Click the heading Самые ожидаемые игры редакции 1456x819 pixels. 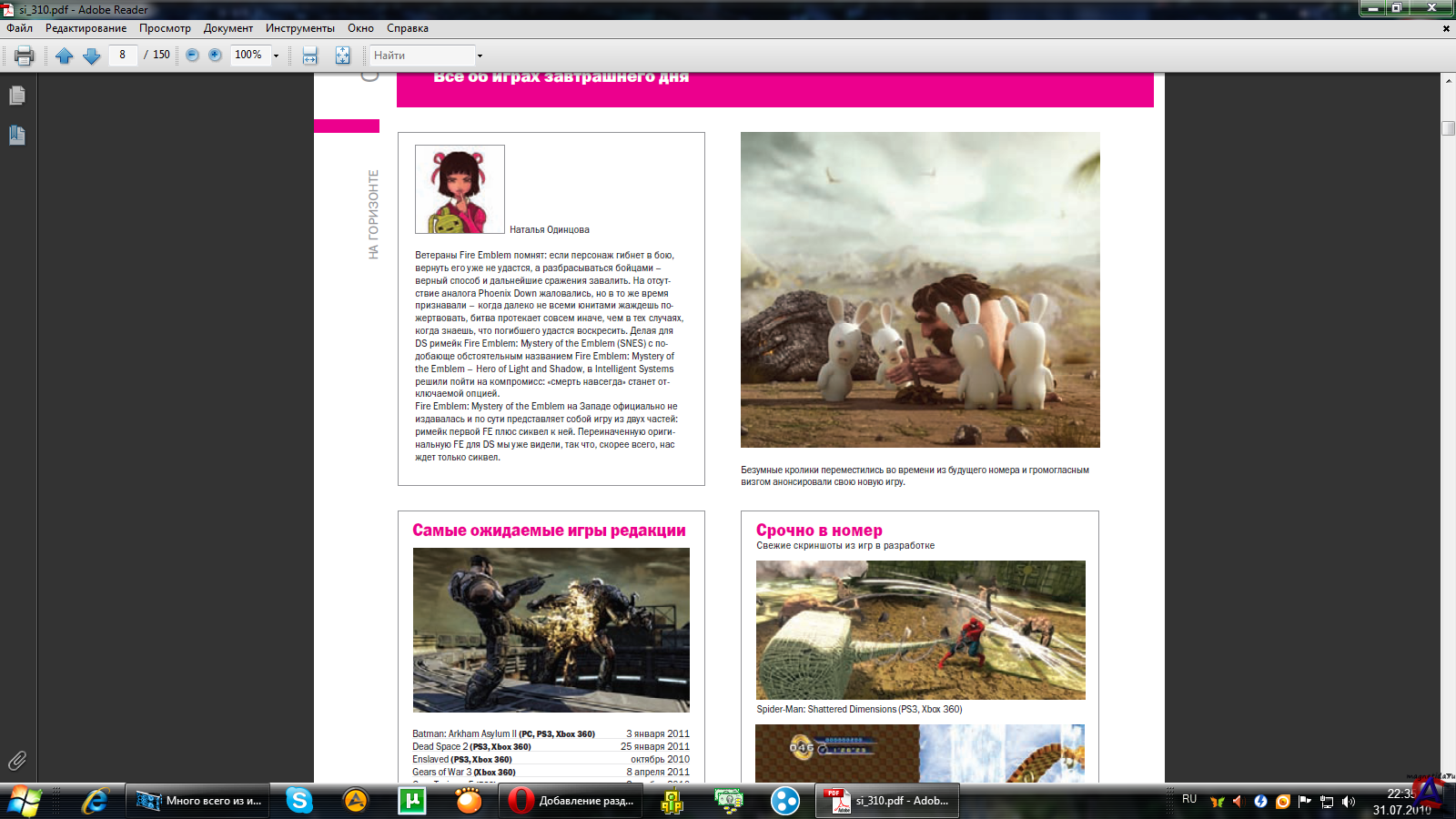(550, 531)
